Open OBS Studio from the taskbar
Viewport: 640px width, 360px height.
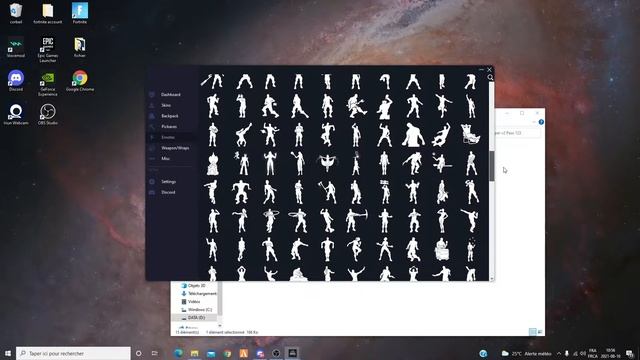(276, 353)
